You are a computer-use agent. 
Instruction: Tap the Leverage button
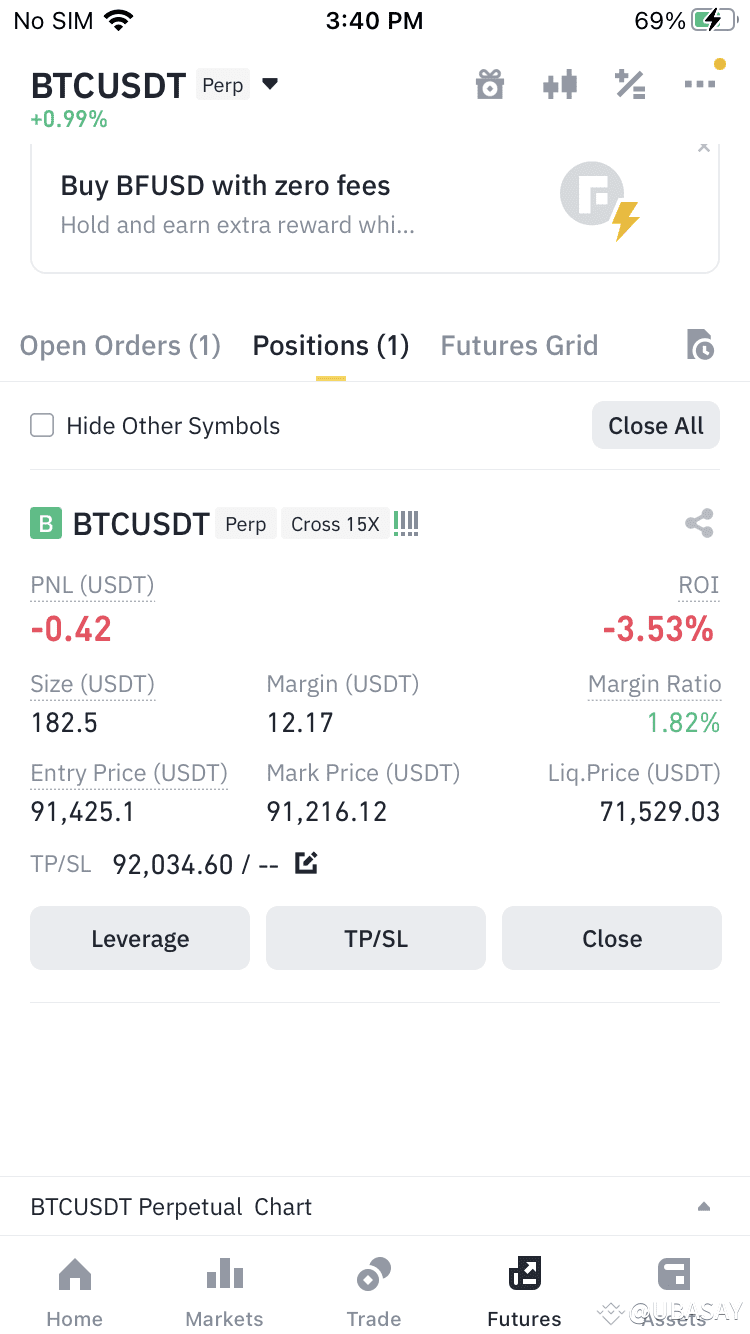click(140, 938)
